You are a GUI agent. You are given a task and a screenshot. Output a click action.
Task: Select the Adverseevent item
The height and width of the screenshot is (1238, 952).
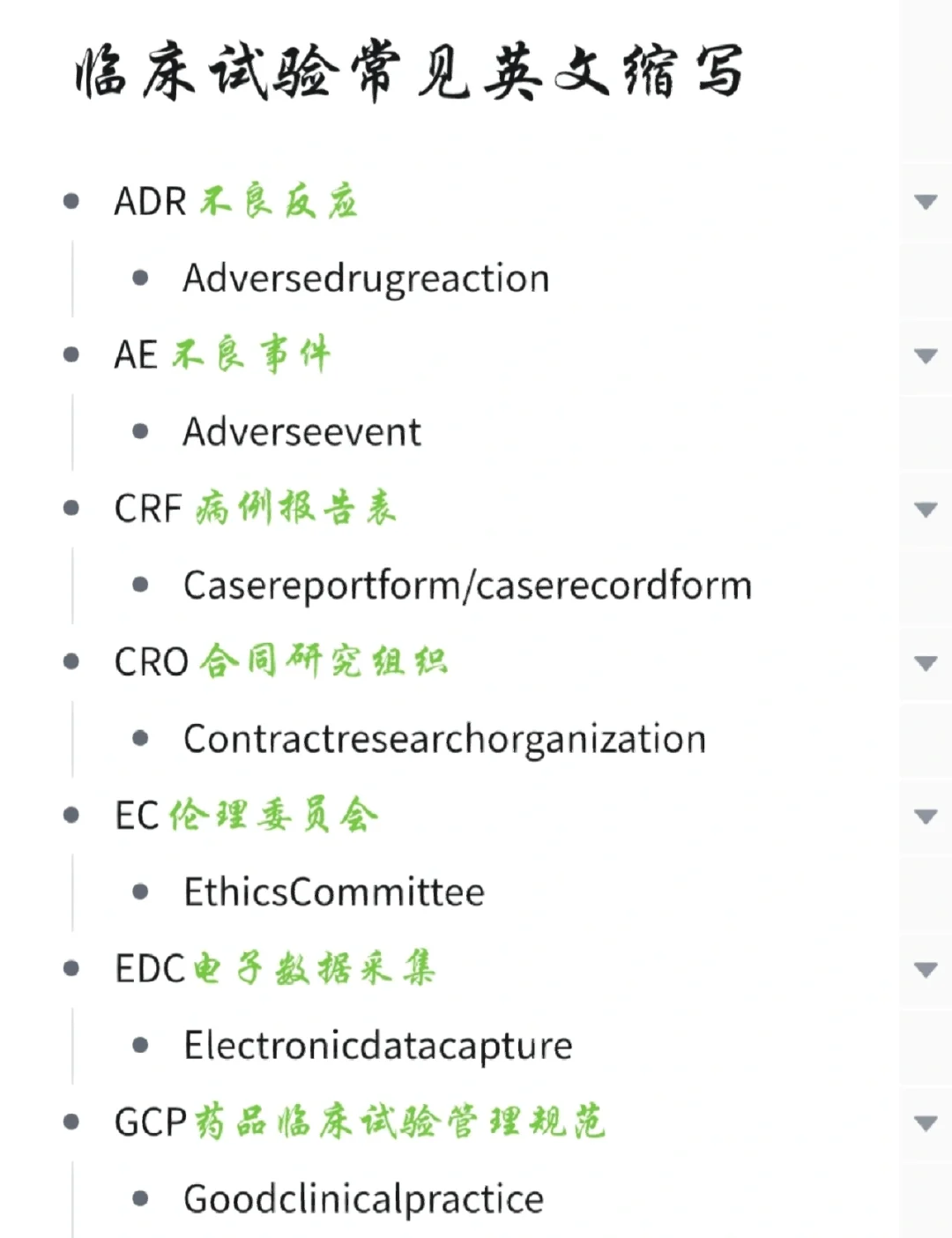coord(301,432)
